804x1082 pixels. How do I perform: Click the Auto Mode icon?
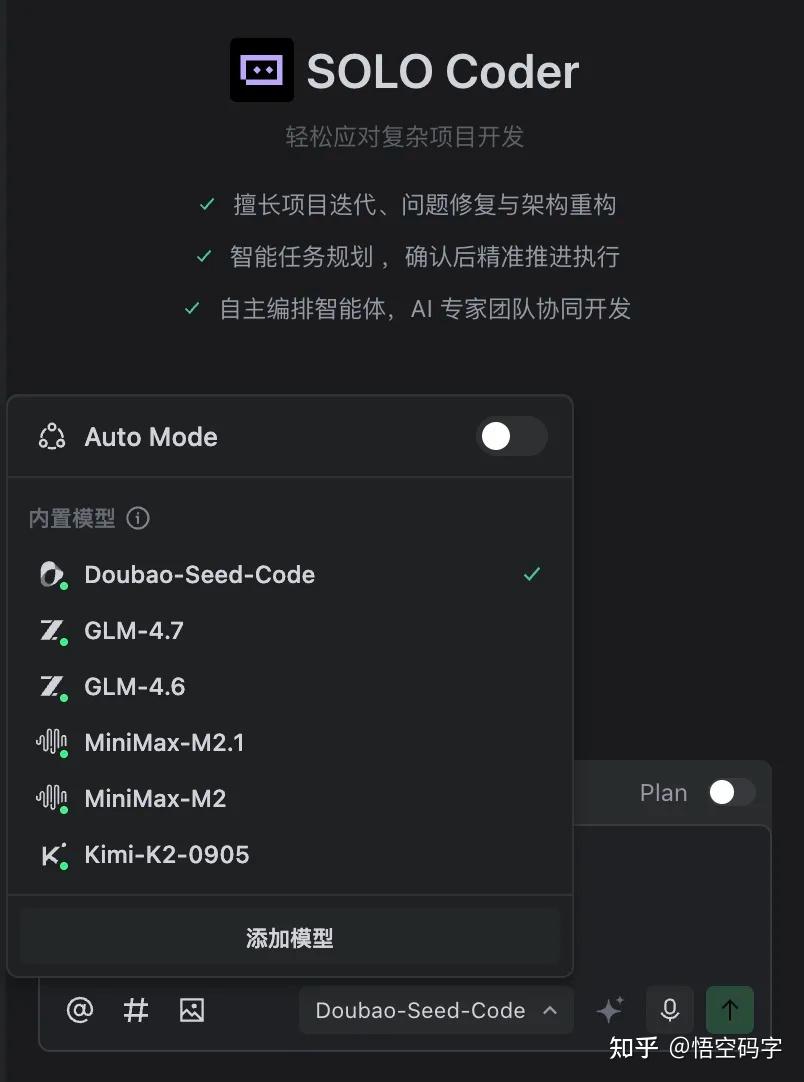click(52, 437)
